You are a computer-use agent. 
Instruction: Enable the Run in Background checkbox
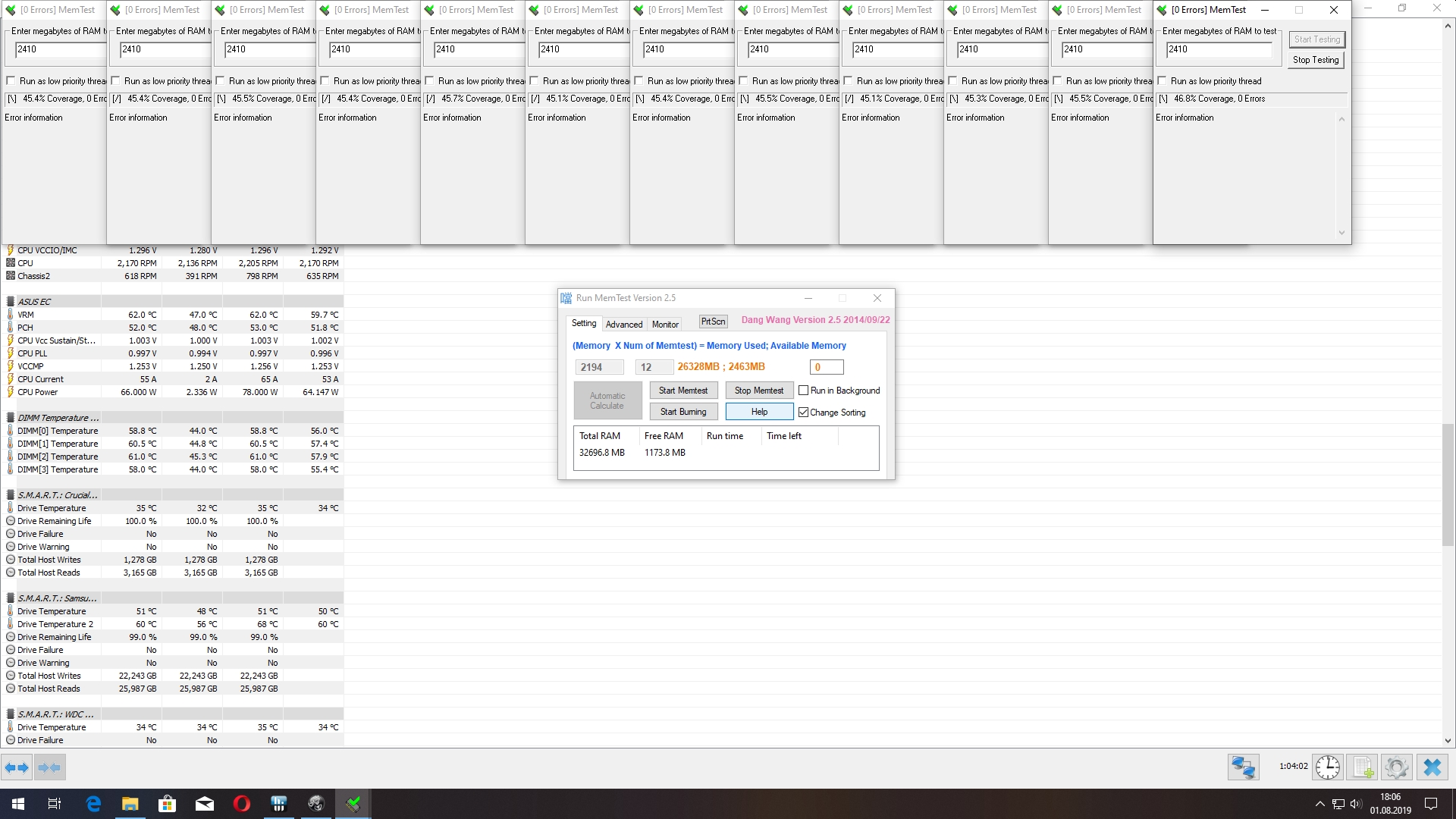[x=804, y=391]
